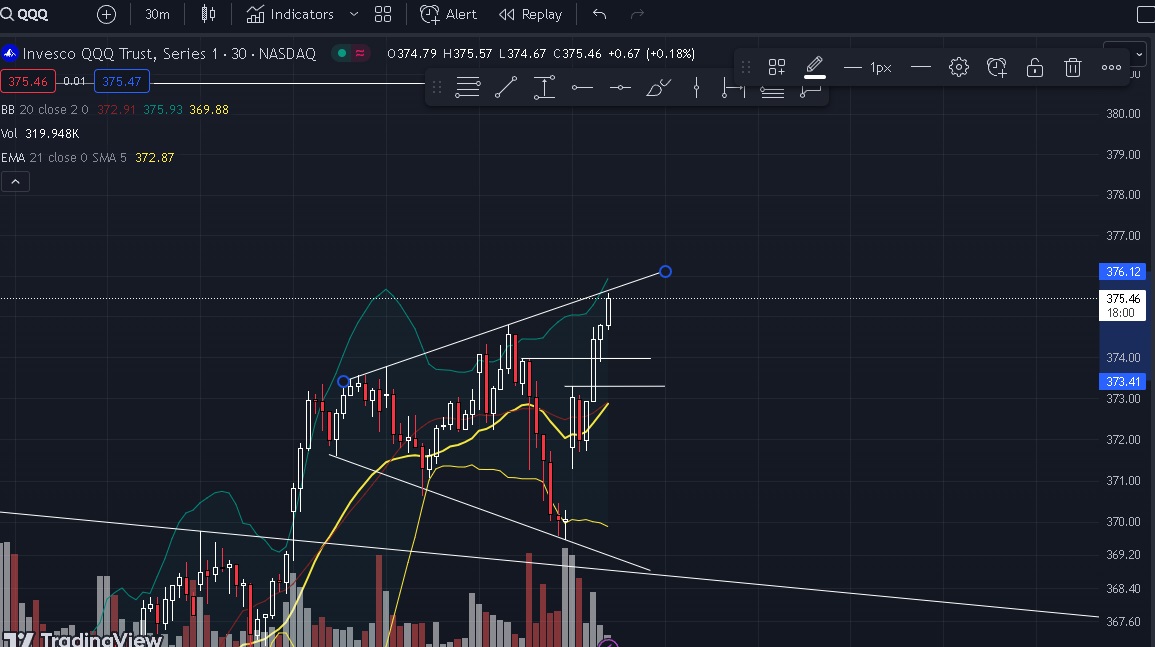Open the line color pencil picker
This screenshot has width=1155, height=647.
click(x=814, y=67)
